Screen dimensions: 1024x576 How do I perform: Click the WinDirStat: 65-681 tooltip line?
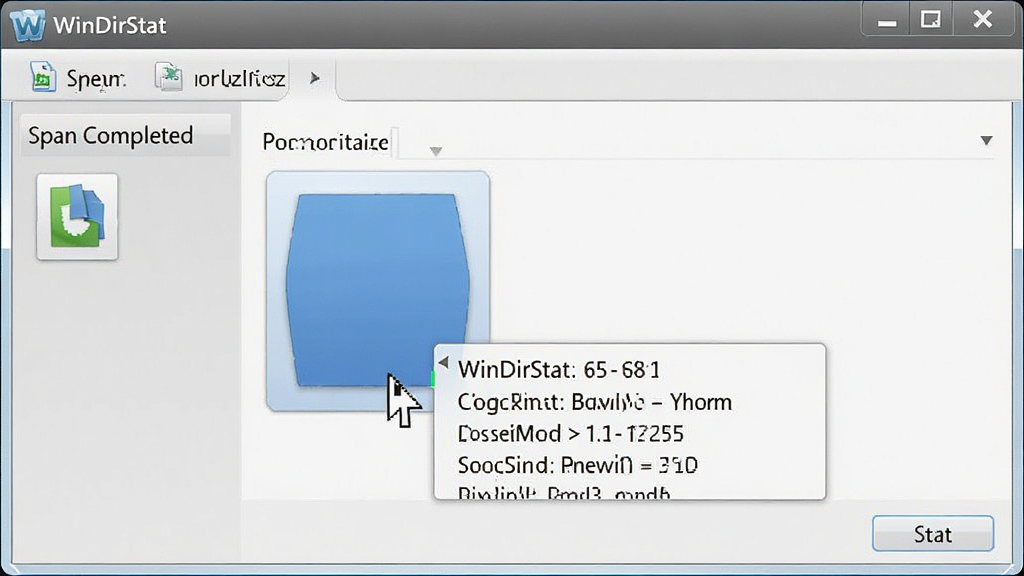point(558,370)
